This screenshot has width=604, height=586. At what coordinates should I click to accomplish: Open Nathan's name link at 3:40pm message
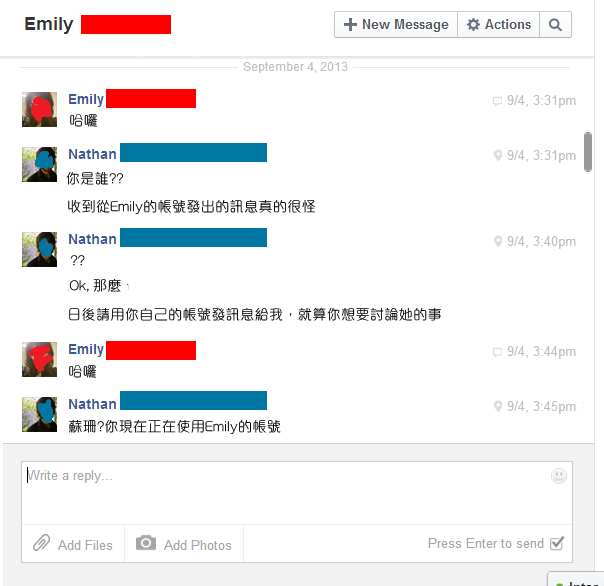[92, 239]
